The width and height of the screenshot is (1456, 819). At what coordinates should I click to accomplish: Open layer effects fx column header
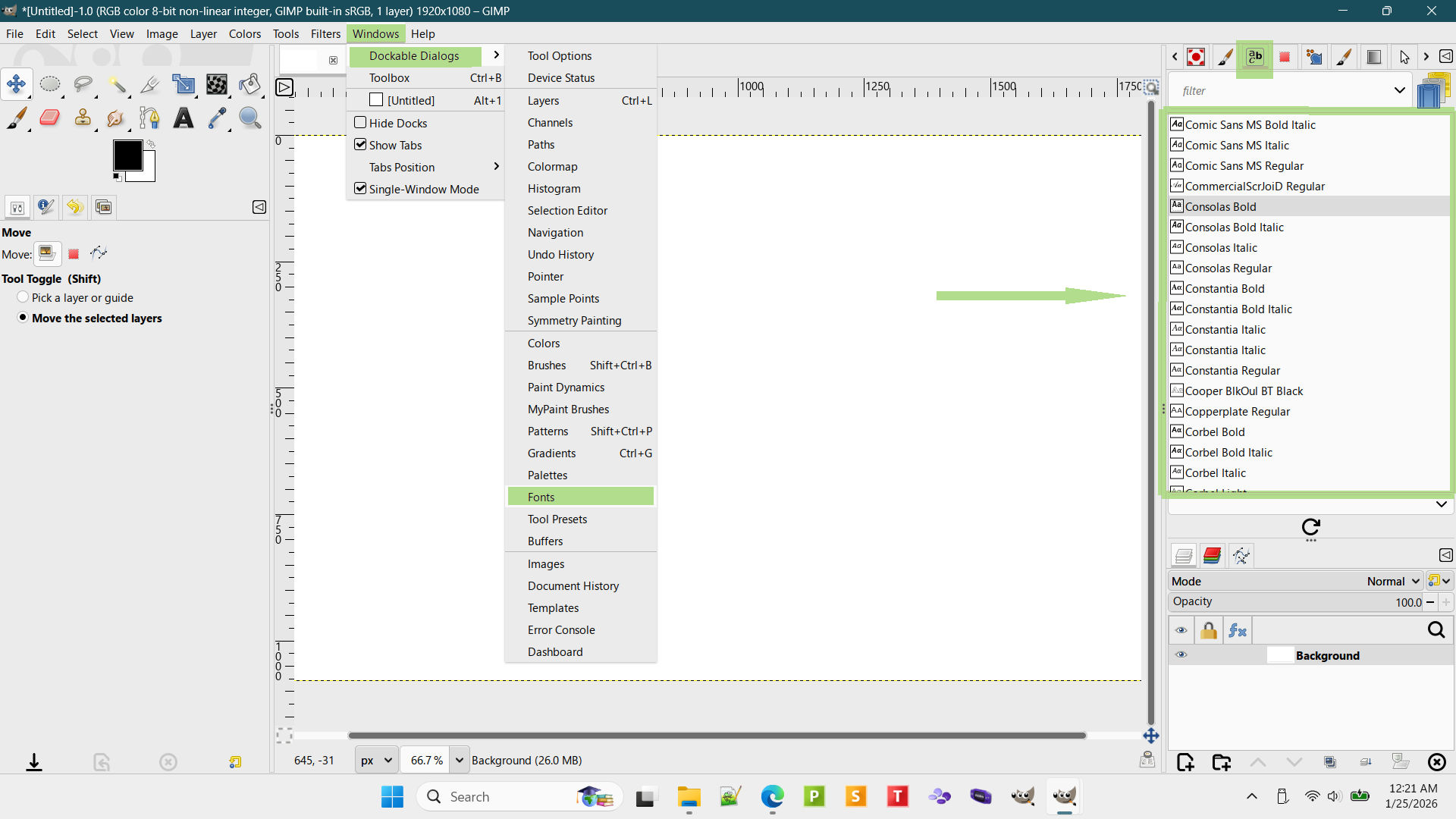coord(1238,630)
